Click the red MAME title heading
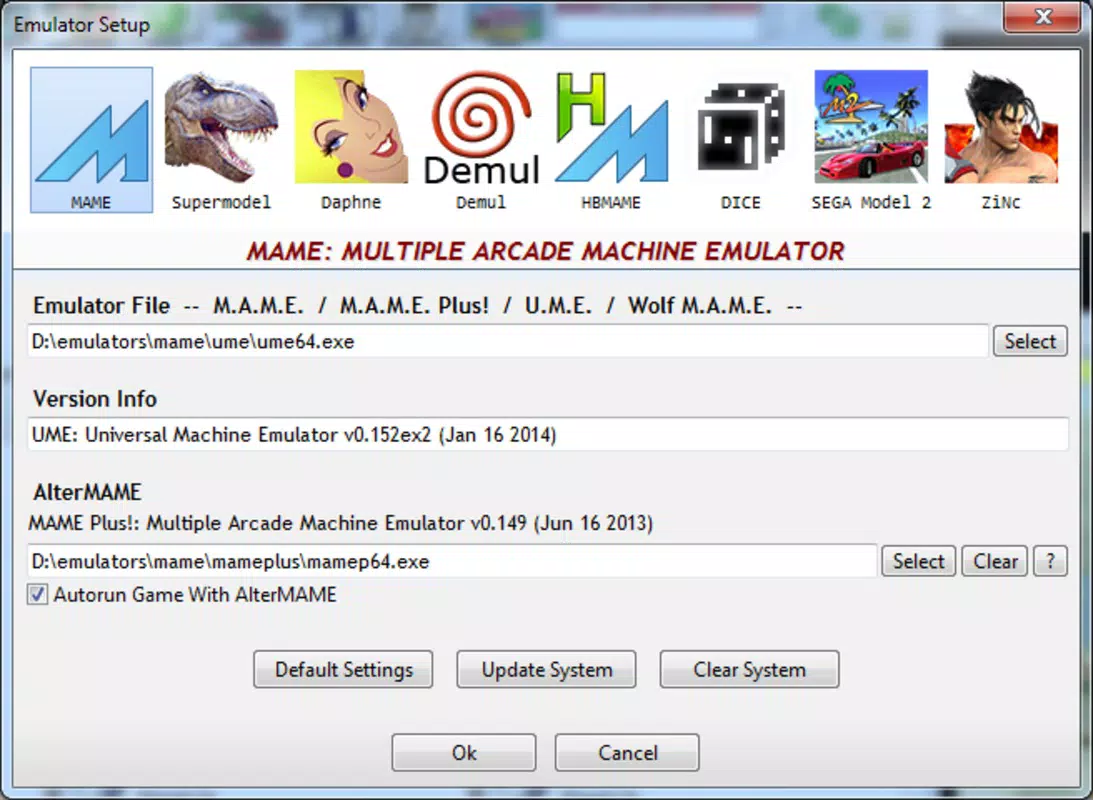This screenshot has height=800, width=1093. pos(546,251)
